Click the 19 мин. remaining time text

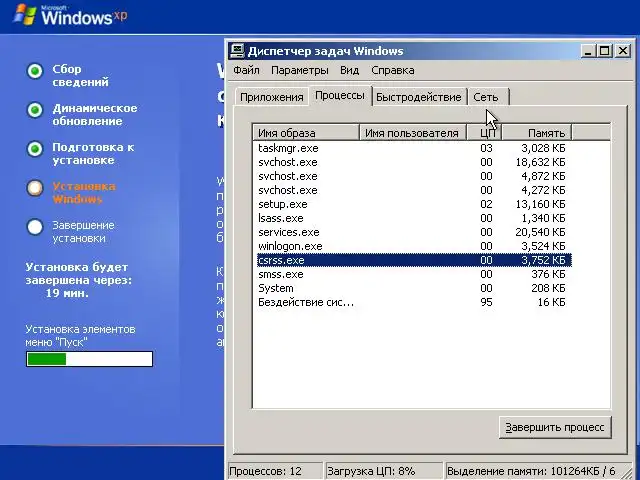[x=67, y=293]
